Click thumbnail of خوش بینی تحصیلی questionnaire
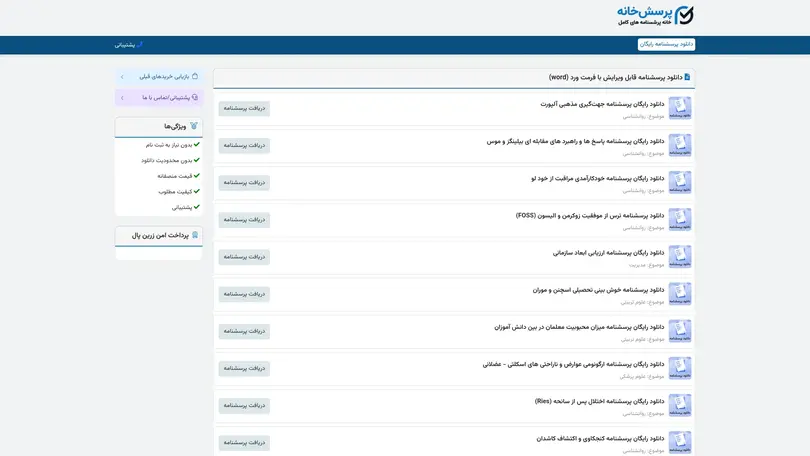This screenshot has height=456, width=810. 680,294
